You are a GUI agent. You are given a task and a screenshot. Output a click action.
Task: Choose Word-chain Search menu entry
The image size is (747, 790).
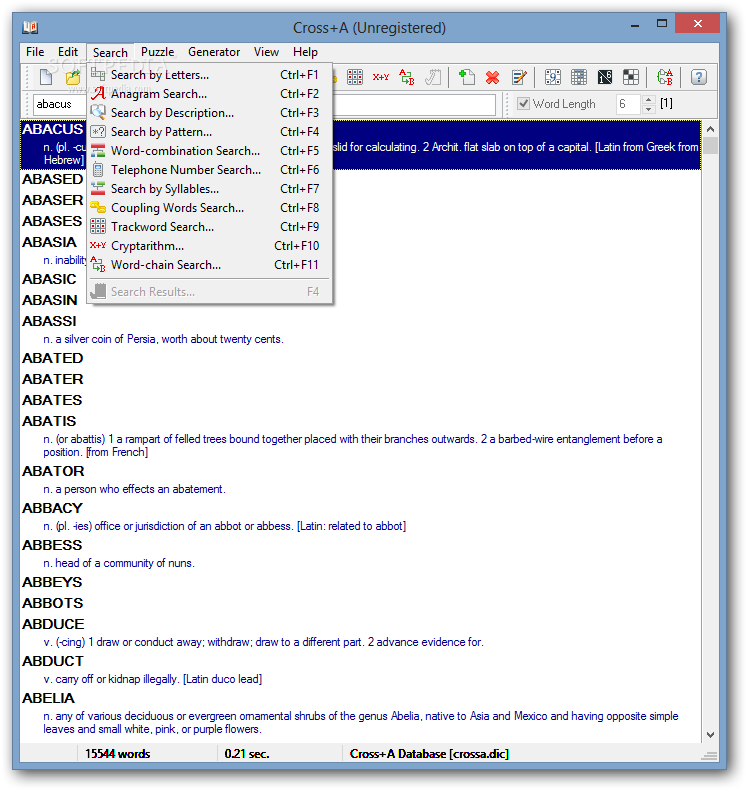[210, 265]
